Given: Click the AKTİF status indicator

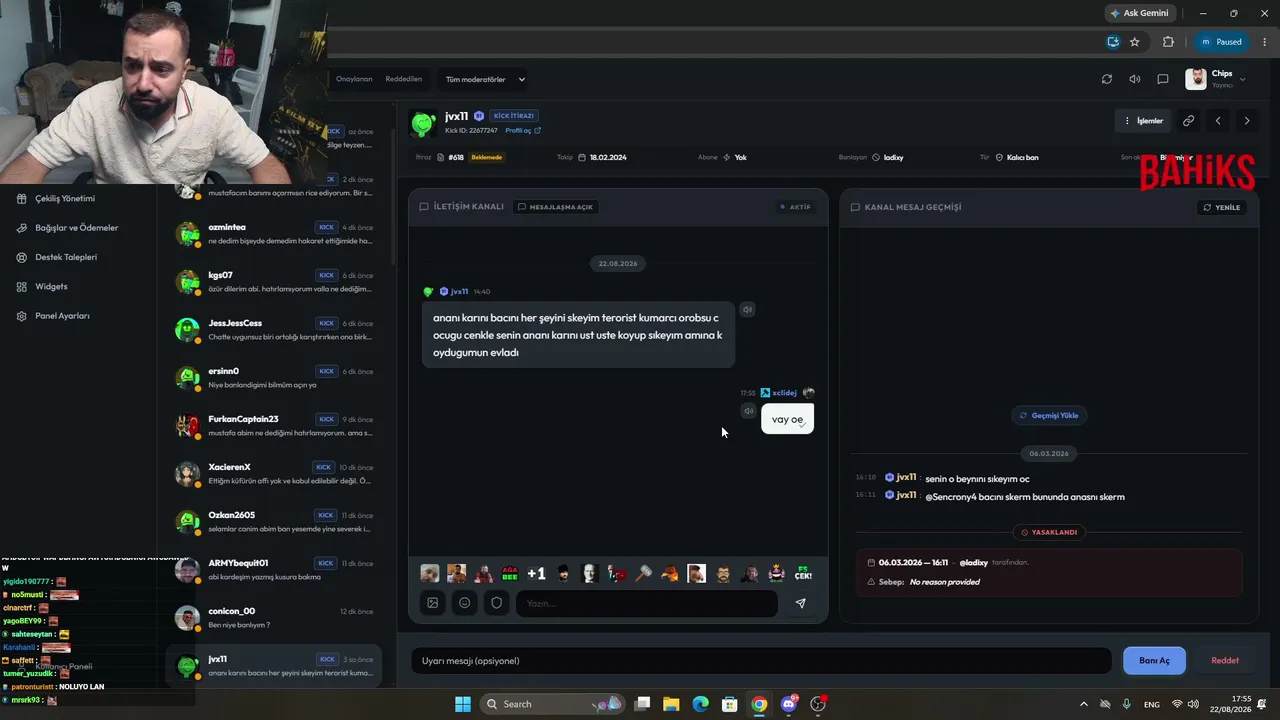Looking at the screenshot, I should click(x=796, y=207).
